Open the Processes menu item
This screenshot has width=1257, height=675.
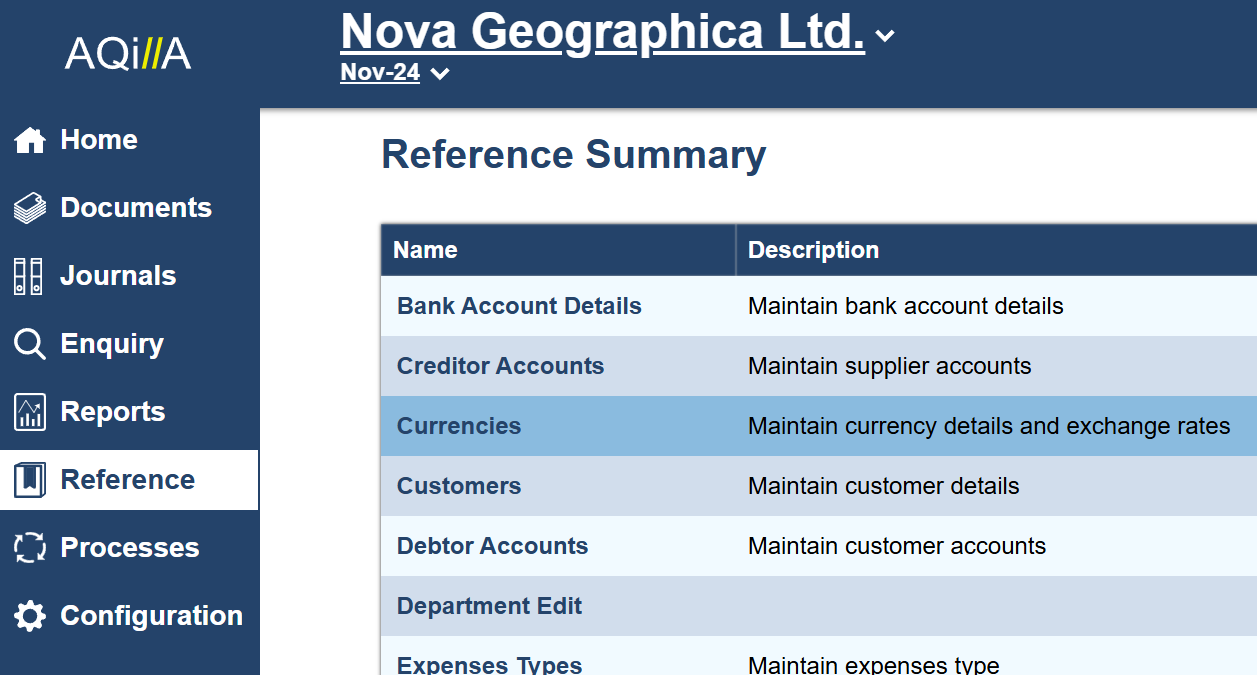tap(130, 548)
